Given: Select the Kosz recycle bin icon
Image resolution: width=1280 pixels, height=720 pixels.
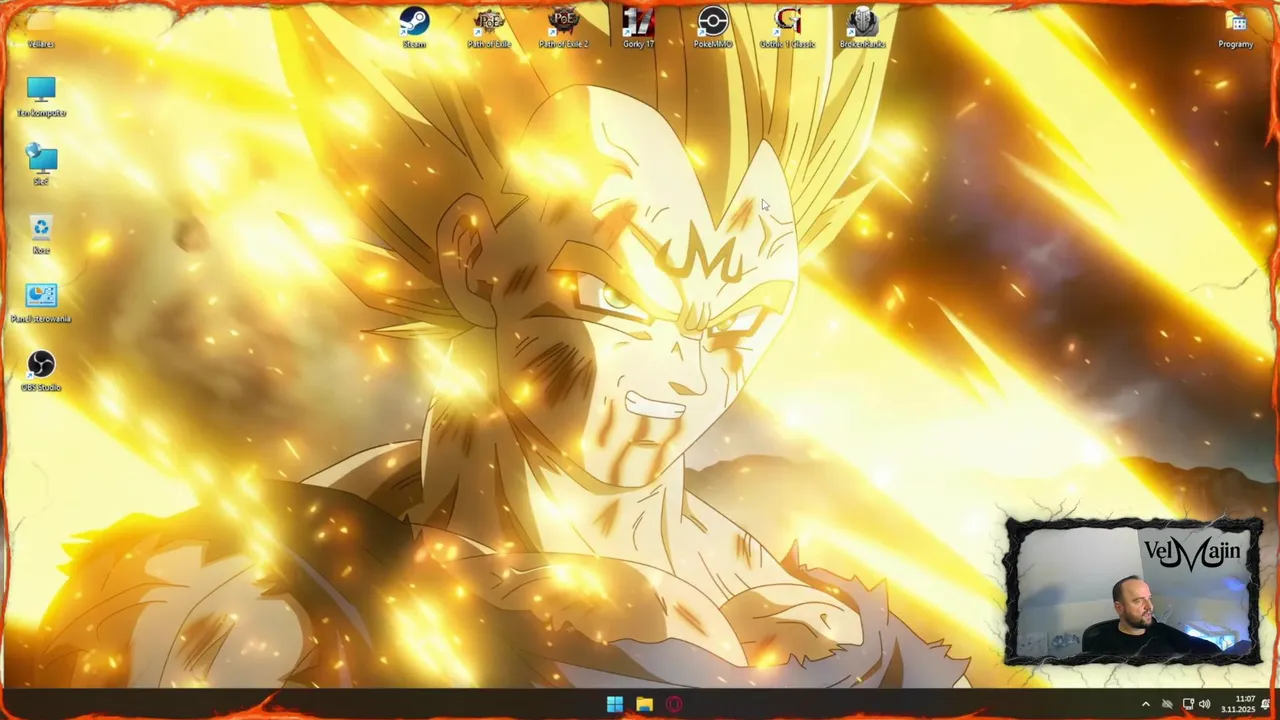Looking at the screenshot, I should [x=41, y=233].
